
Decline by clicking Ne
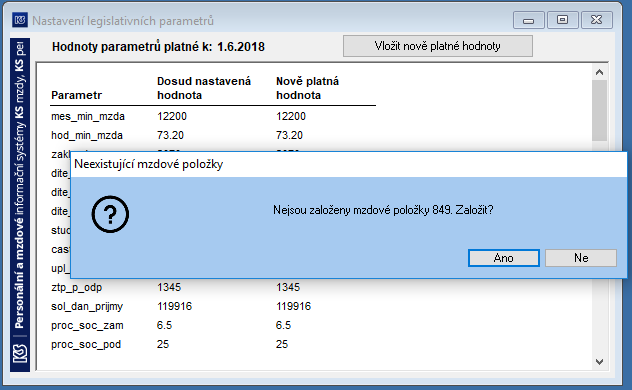point(581,258)
